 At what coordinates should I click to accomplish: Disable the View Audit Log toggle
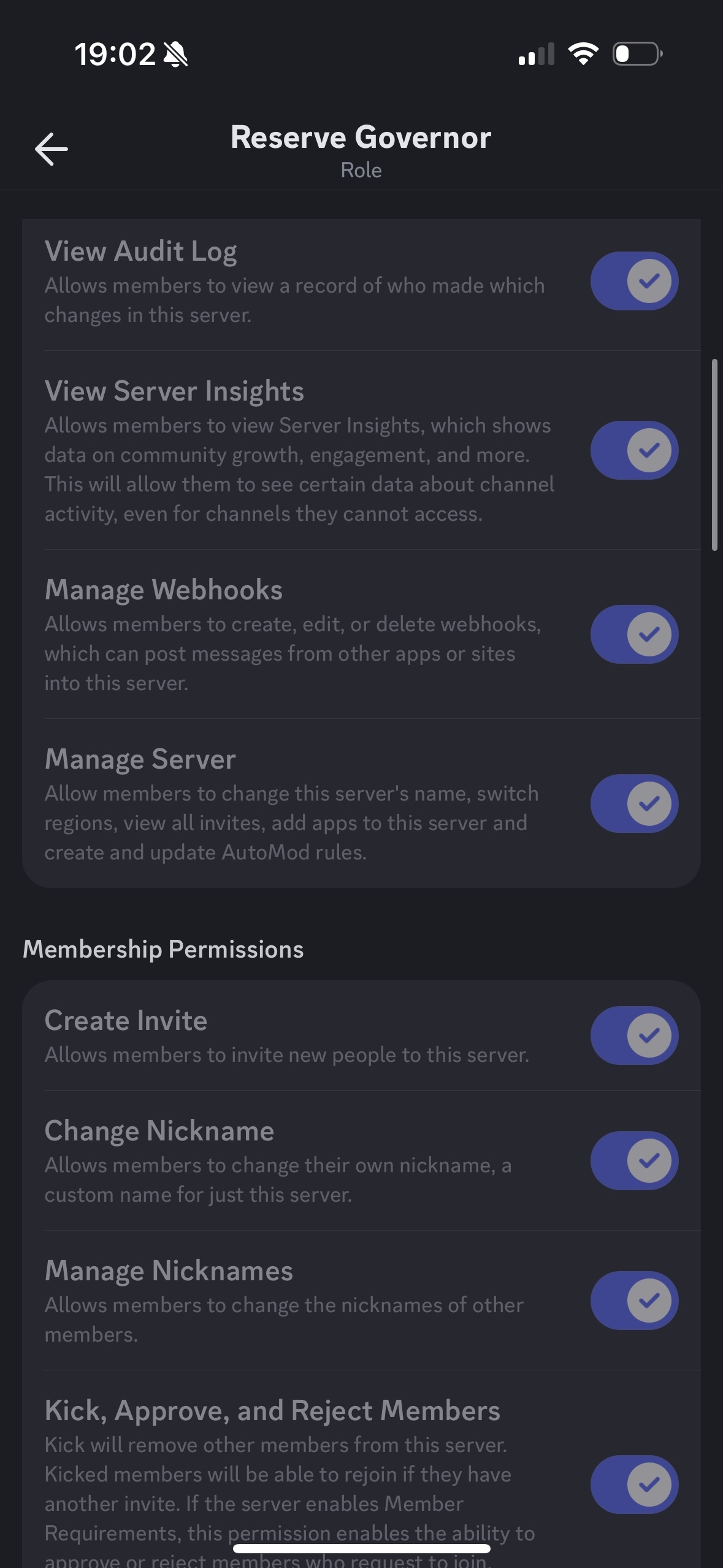(x=634, y=282)
